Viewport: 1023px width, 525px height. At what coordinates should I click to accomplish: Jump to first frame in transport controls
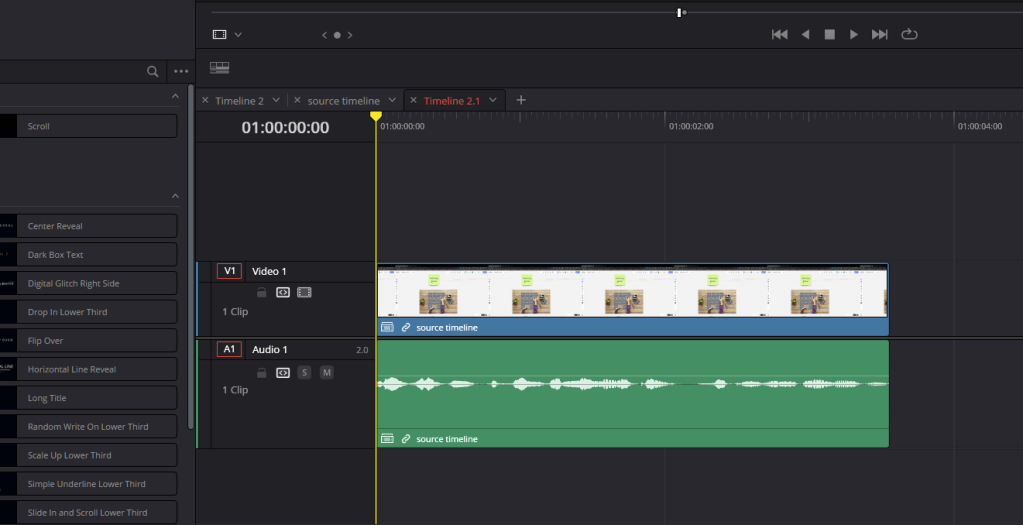pyautogui.click(x=780, y=35)
